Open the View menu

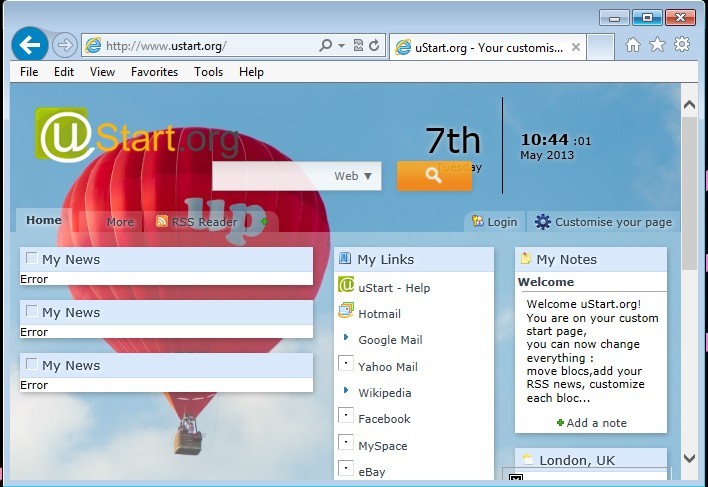(x=102, y=72)
